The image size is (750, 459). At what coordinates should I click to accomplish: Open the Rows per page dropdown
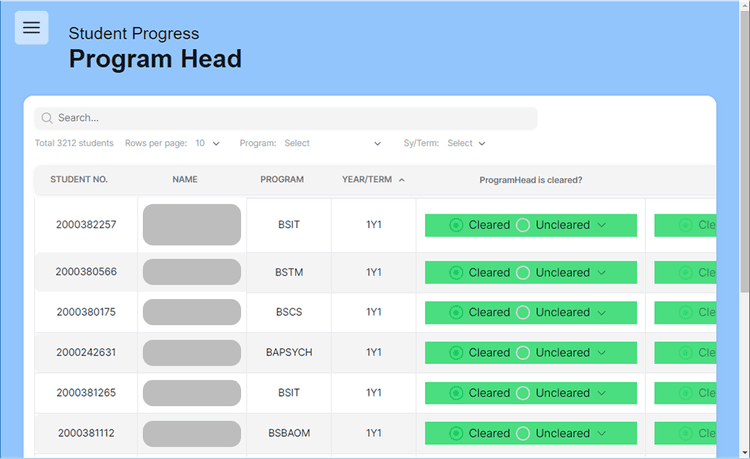click(208, 143)
